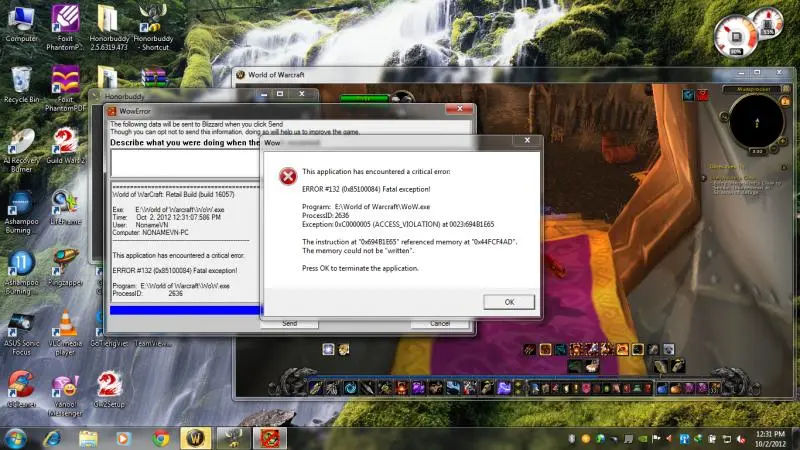The height and width of the screenshot is (450, 800).
Task: Open Google Chrome from the taskbar
Action: pyautogui.click(x=160, y=438)
